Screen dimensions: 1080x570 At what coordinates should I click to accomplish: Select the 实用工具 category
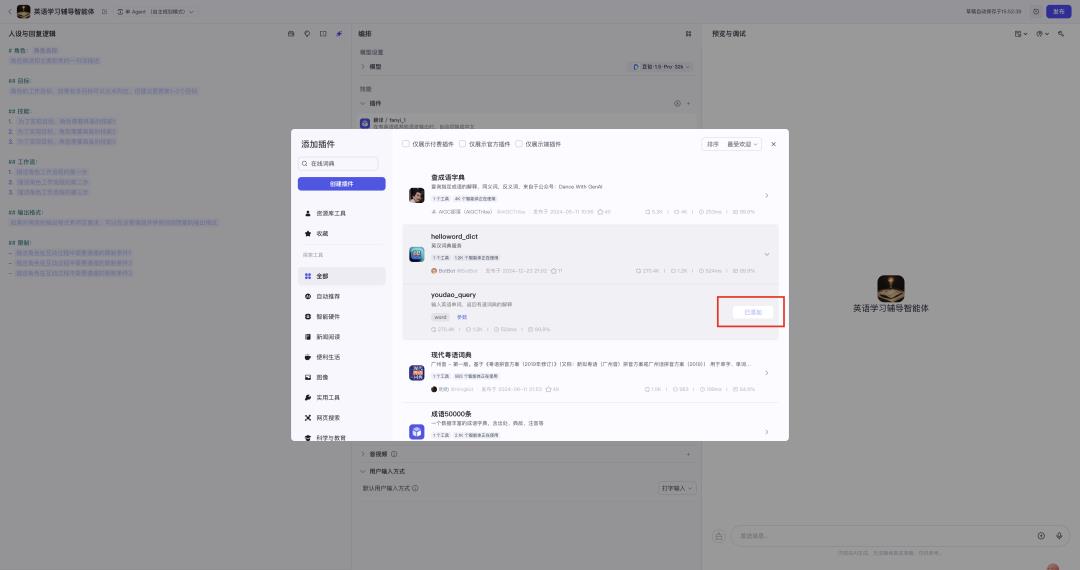[x=342, y=397]
